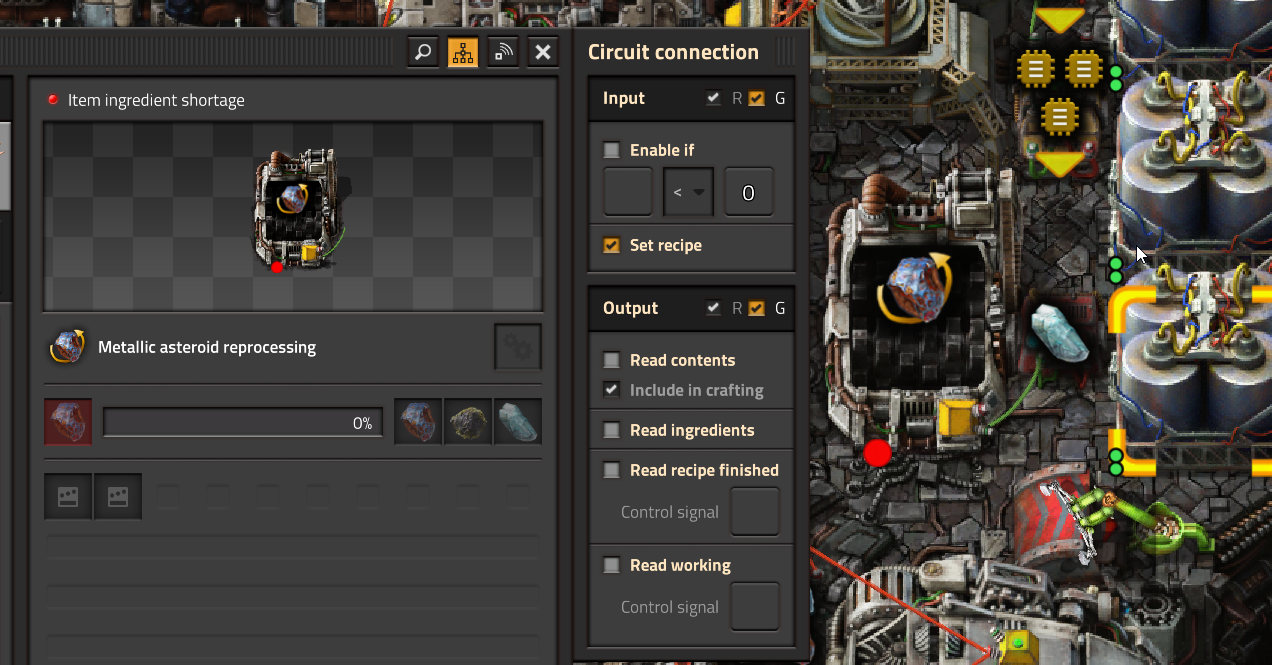Image resolution: width=1272 pixels, height=665 pixels.
Task: Click the constant value 0 field
Action: point(748,192)
